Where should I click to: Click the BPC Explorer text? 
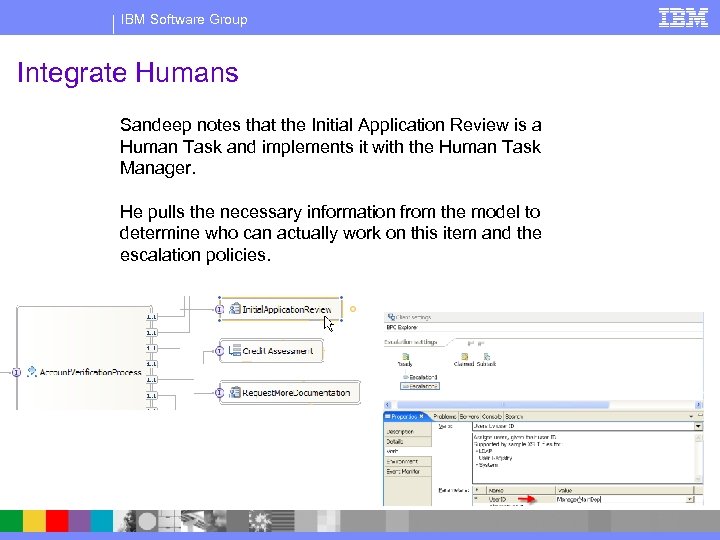[x=402, y=327]
